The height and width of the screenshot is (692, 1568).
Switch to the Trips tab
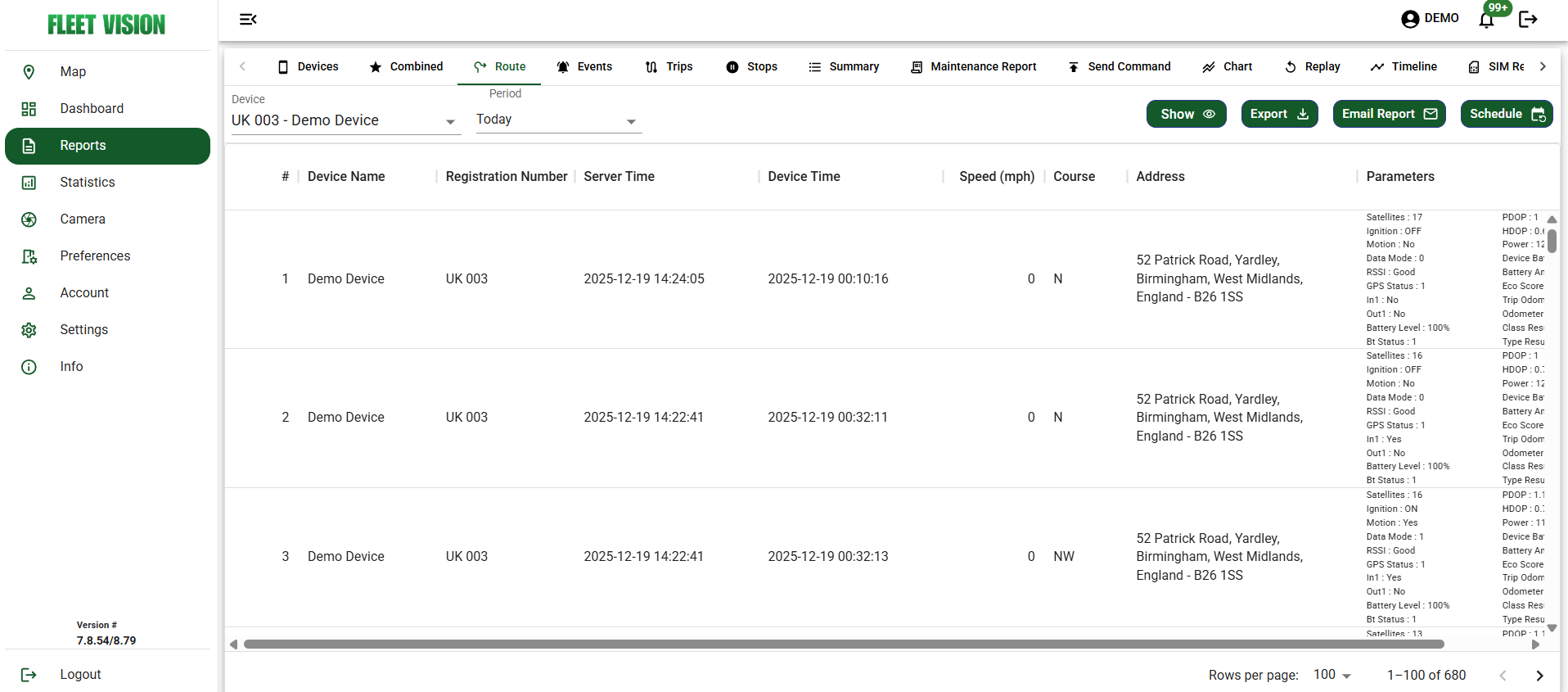669,67
